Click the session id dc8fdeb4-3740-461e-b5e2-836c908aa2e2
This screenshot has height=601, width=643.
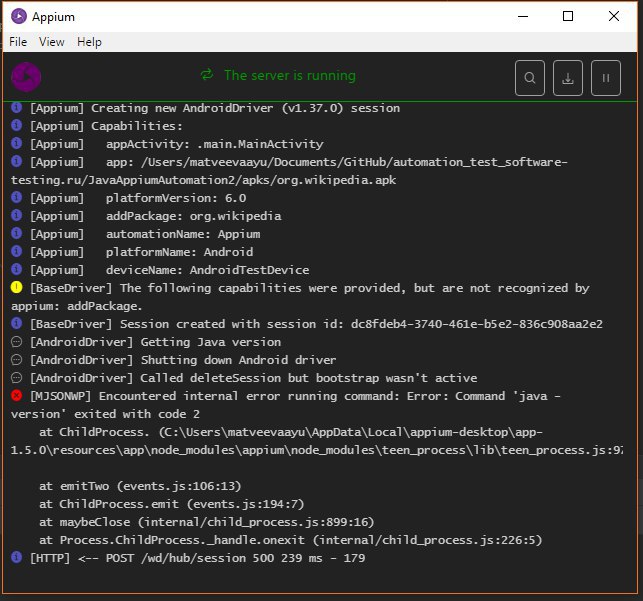pos(477,324)
